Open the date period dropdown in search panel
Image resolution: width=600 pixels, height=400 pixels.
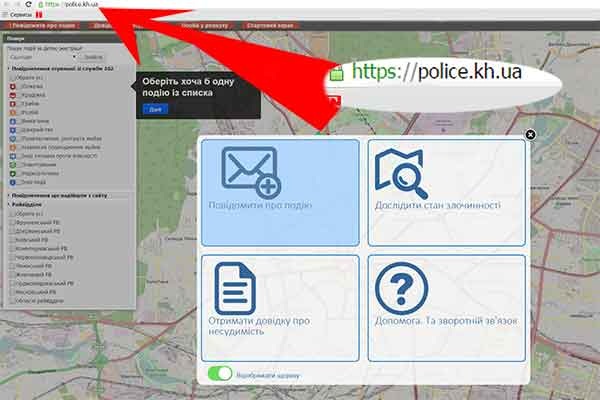(x=40, y=57)
